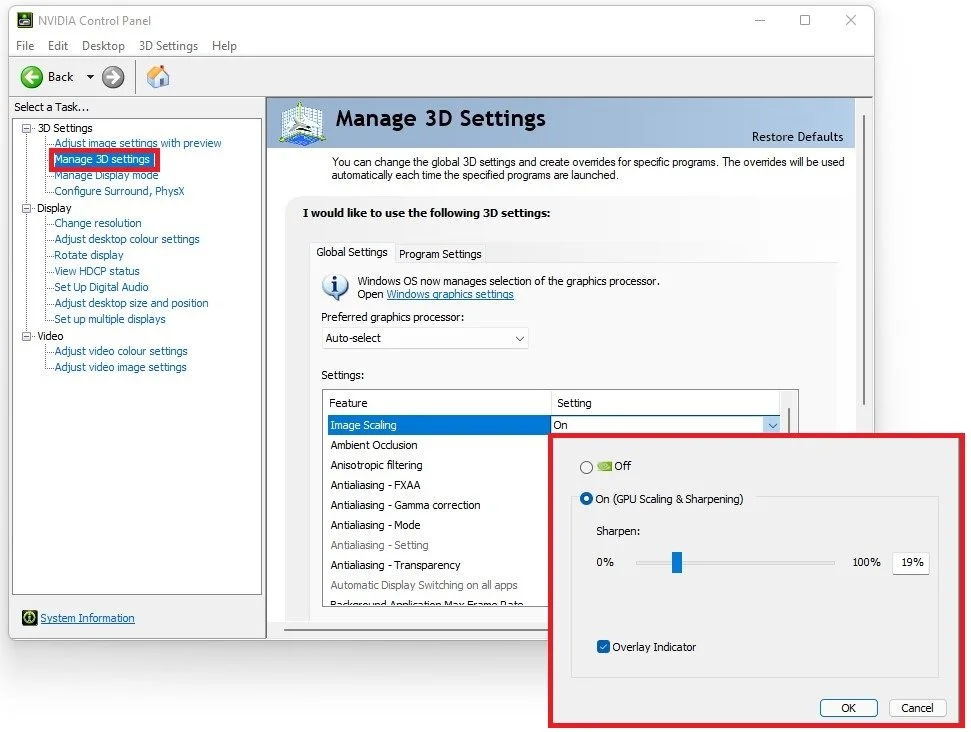
Task: Switch to Program Settings tab
Action: point(440,254)
